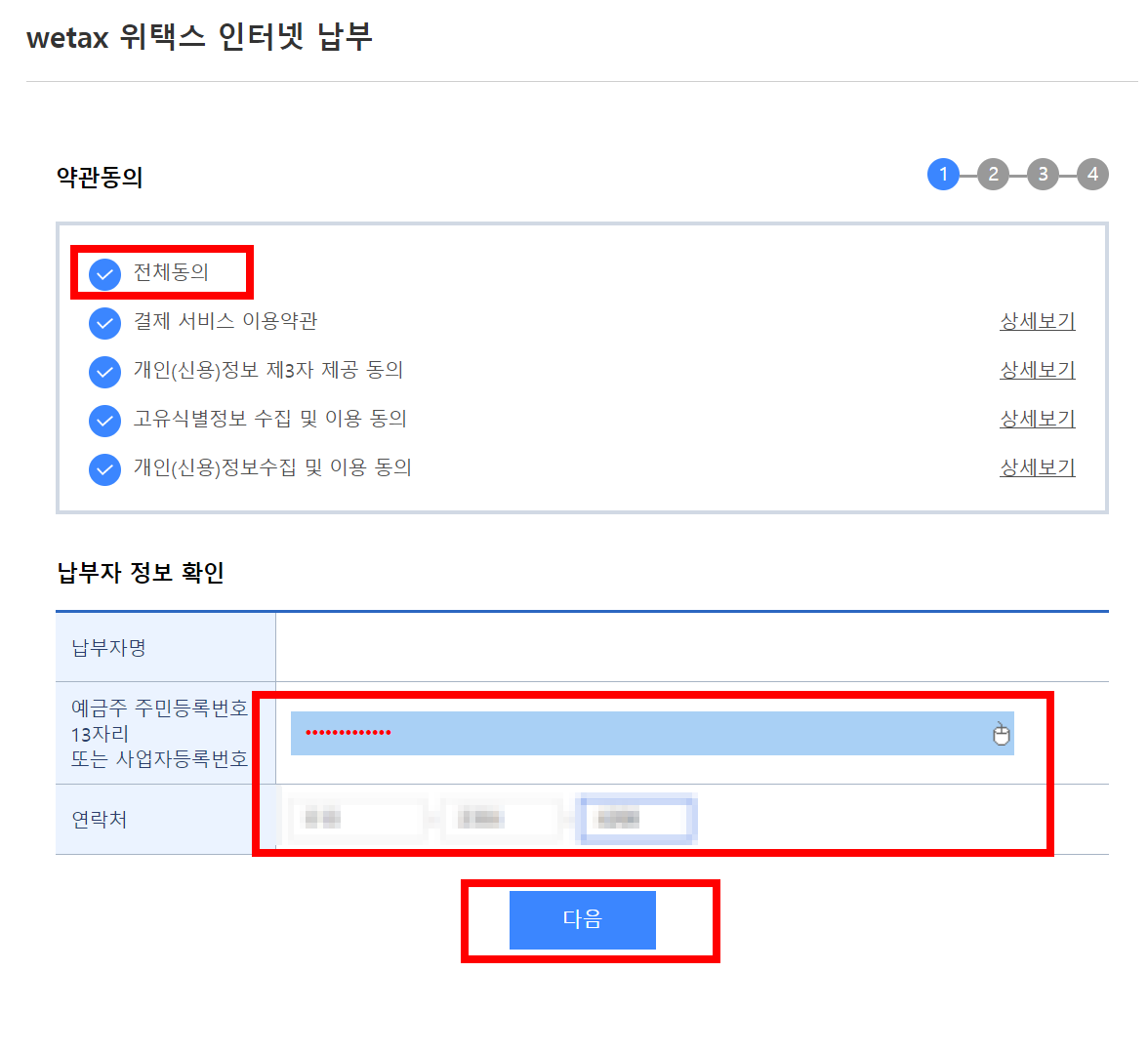Click step 4 circle in the progress indicator
The width and height of the screenshot is (1148, 1052).
(1092, 174)
